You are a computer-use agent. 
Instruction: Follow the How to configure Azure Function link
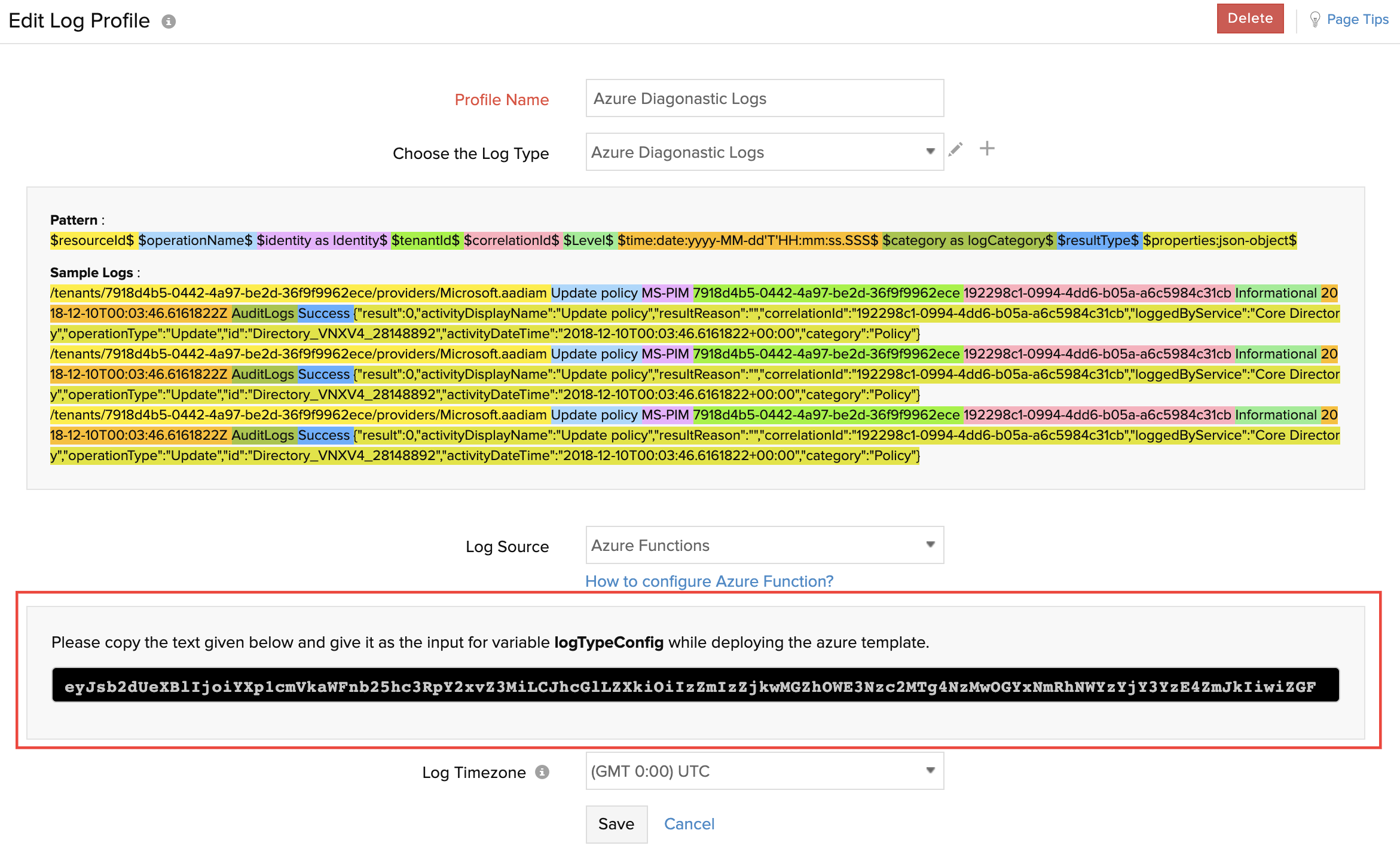(x=709, y=581)
